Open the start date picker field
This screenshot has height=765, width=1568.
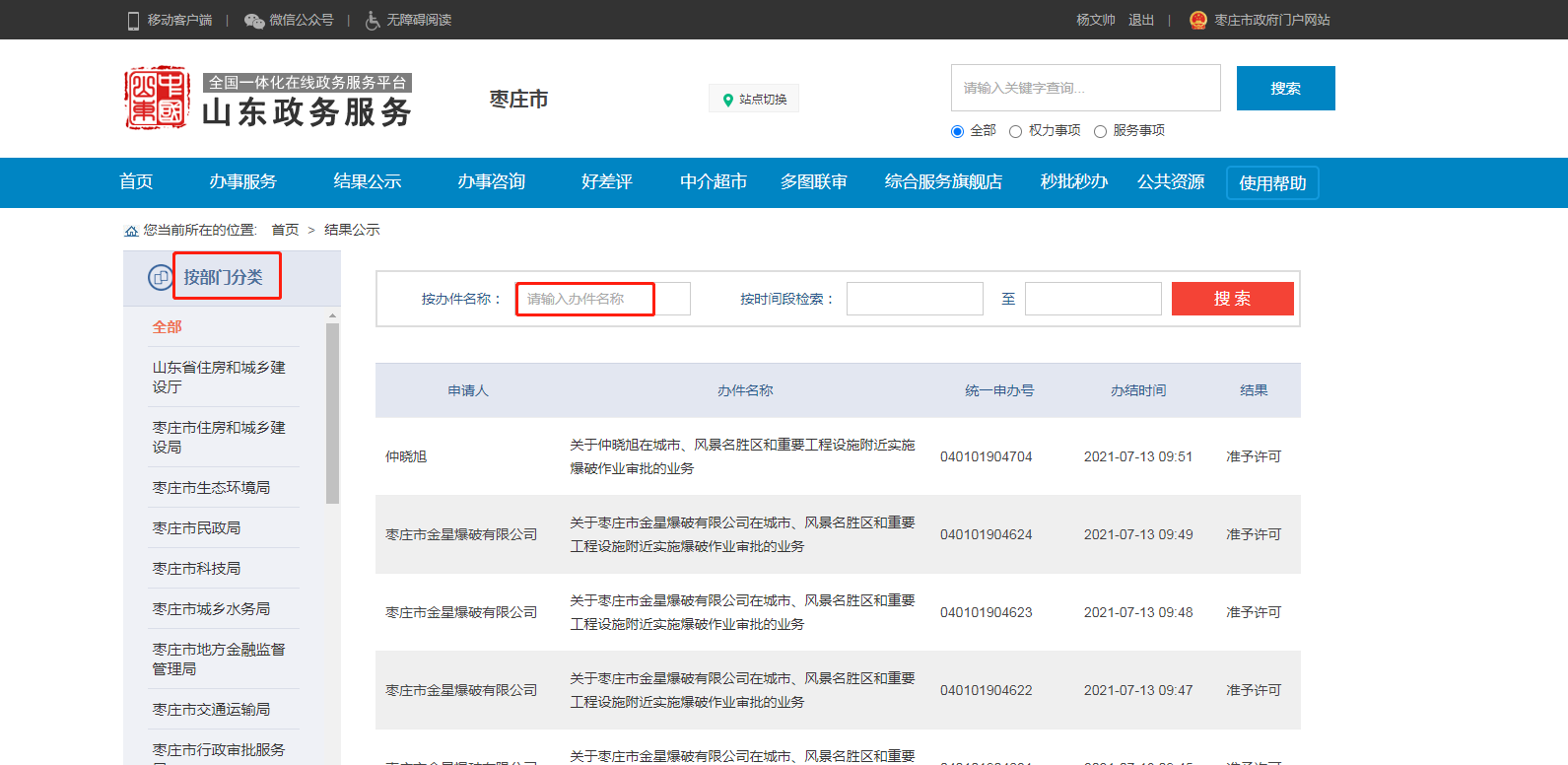pyautogui.click(x=915, y=299)
